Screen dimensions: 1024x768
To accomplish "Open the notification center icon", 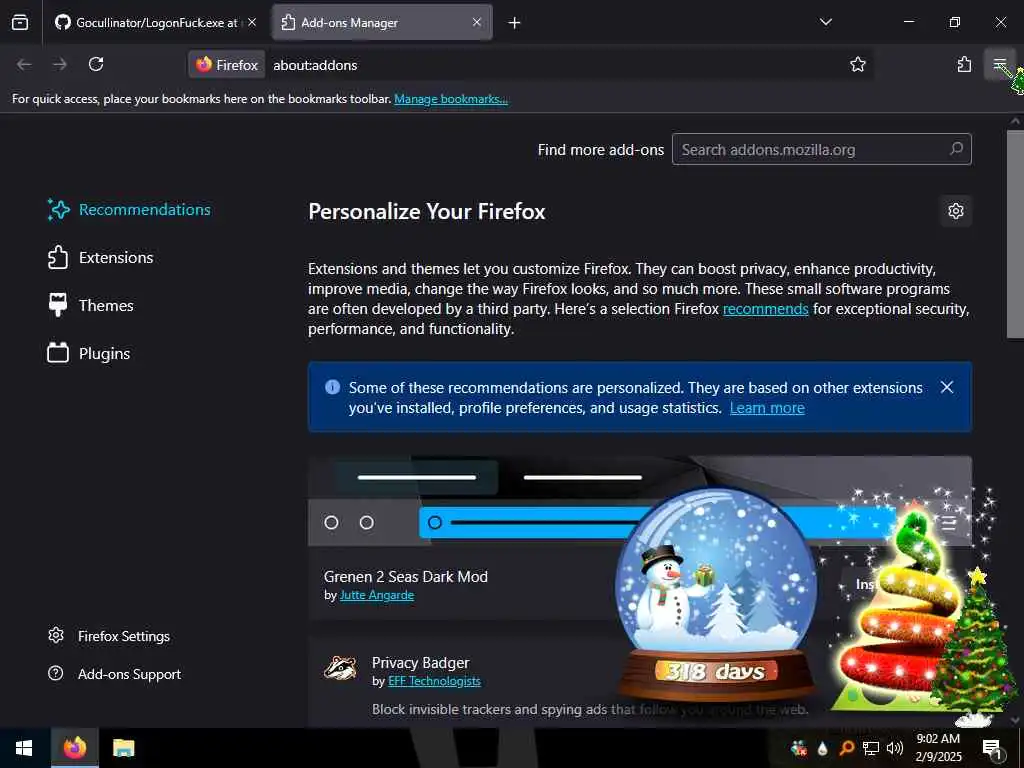I will [992, 748].
